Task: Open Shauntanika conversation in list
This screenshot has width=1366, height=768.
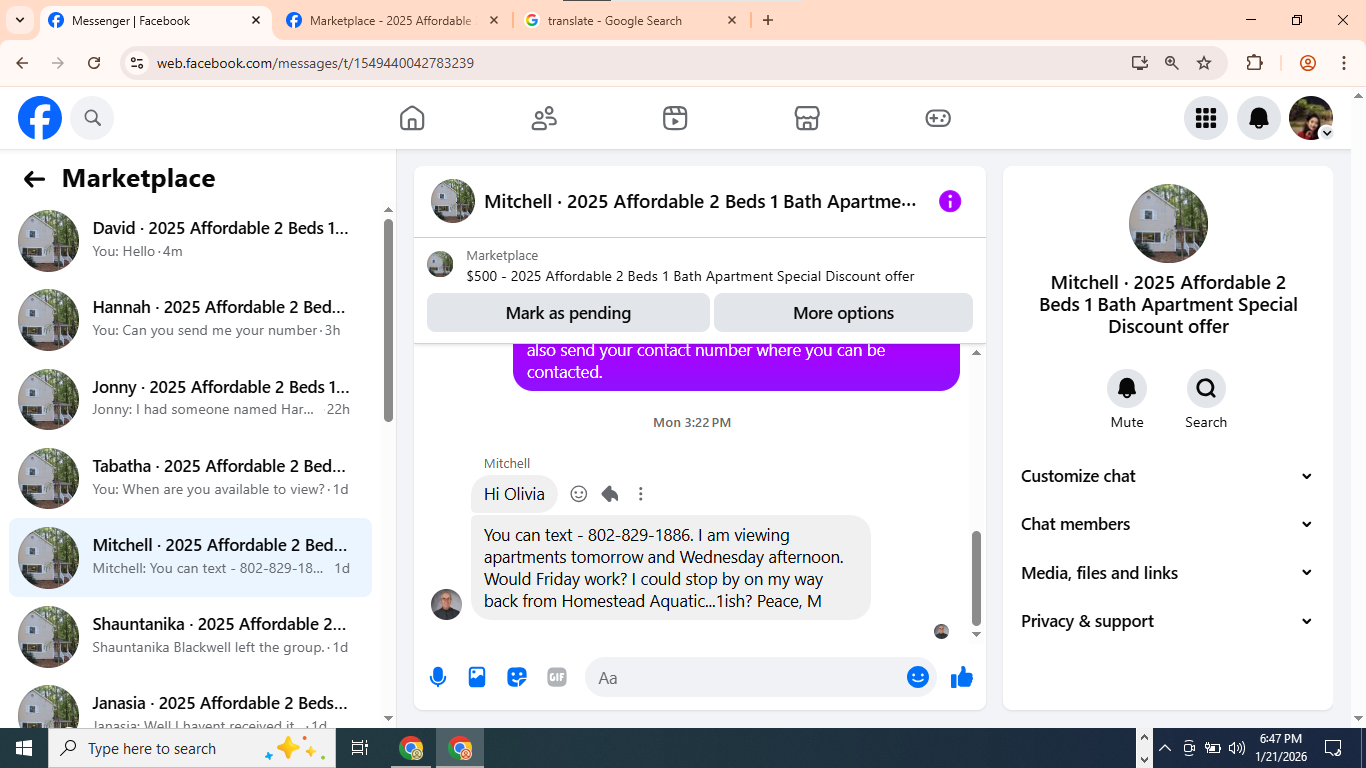Action: point(190,636)
